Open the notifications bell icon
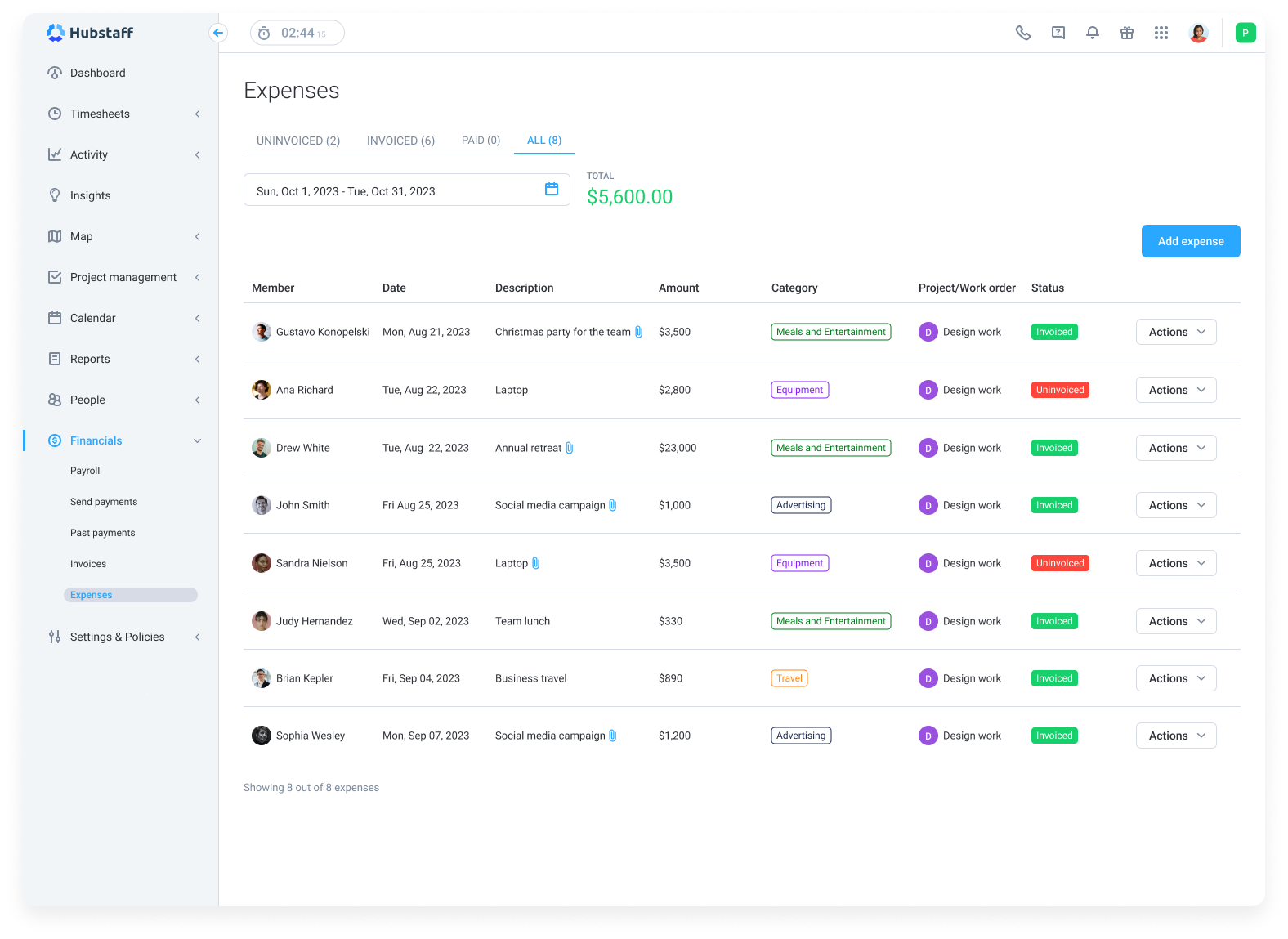Image resolution: width=1288 pixels, height=939 pixels. click(x=1092, y=33)
